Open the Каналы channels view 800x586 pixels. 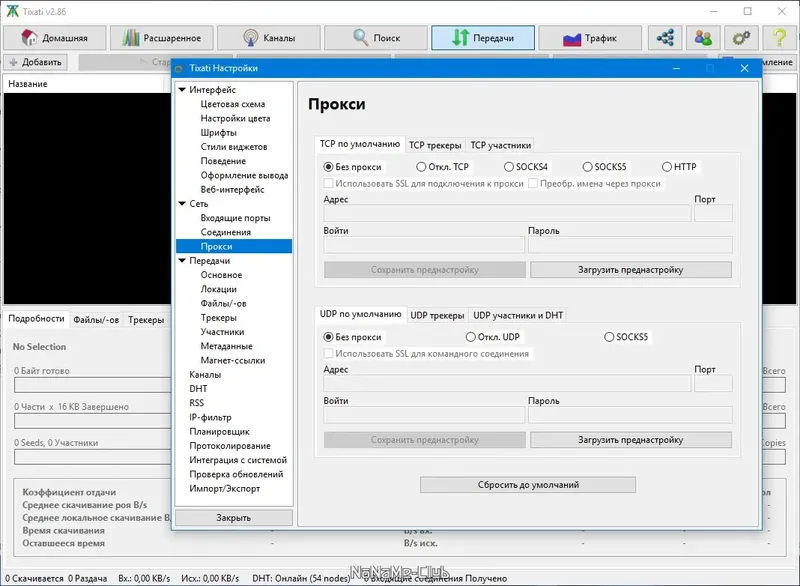(269, 38)
